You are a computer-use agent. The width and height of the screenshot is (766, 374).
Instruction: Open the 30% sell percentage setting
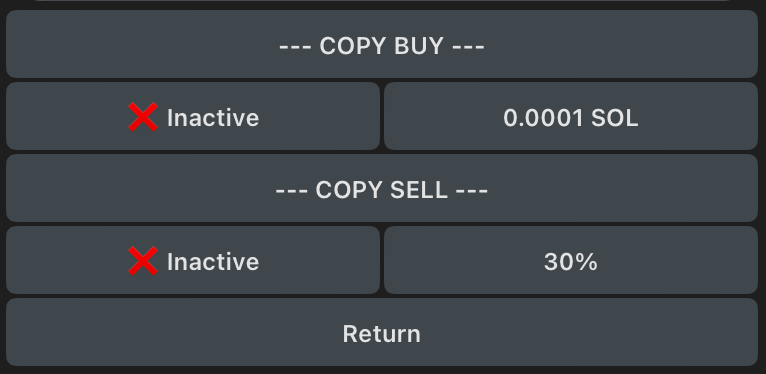pyautogui.click(x=571, y=260)
